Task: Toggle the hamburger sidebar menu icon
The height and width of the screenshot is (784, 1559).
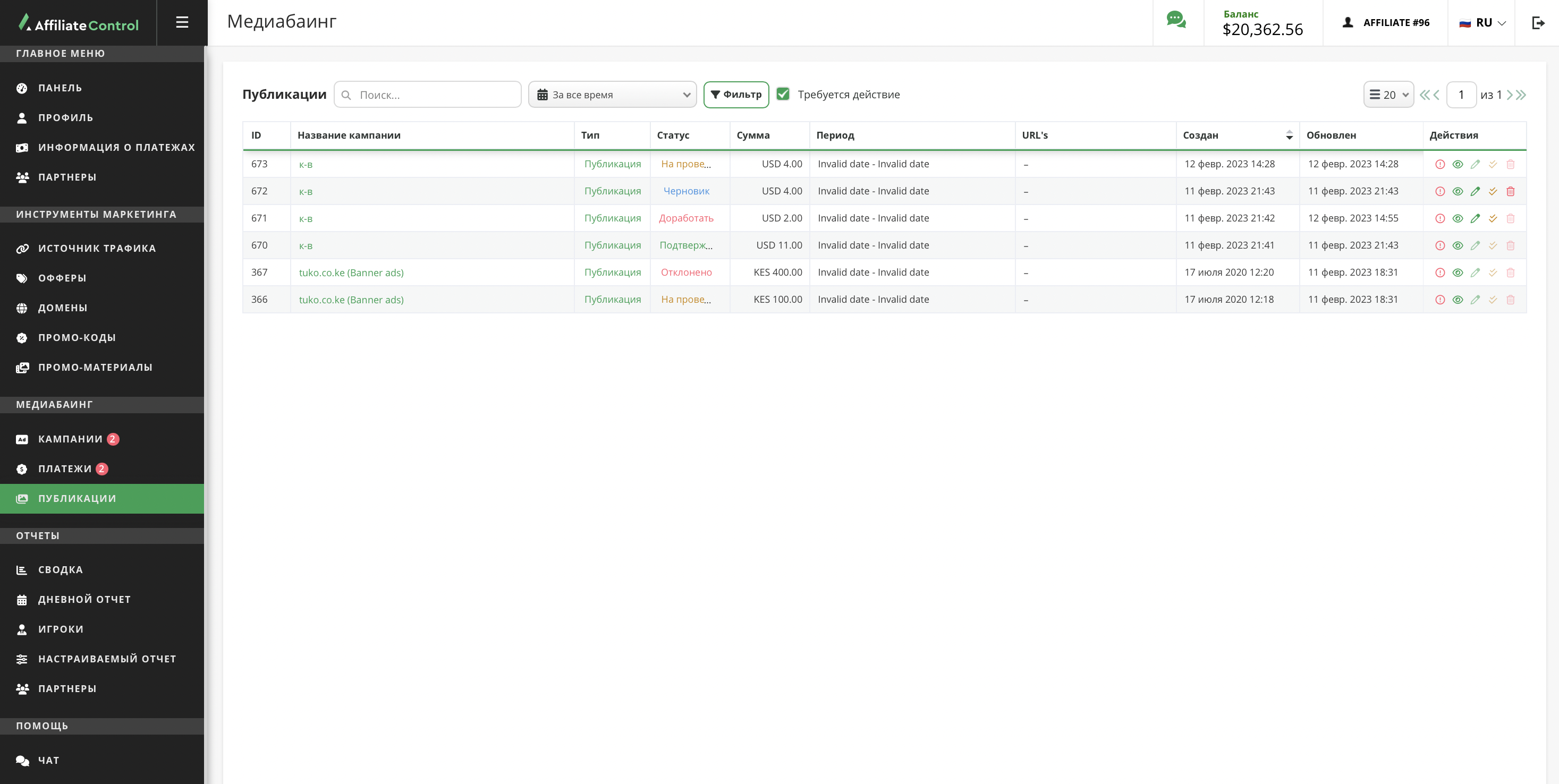Action: 182,22
